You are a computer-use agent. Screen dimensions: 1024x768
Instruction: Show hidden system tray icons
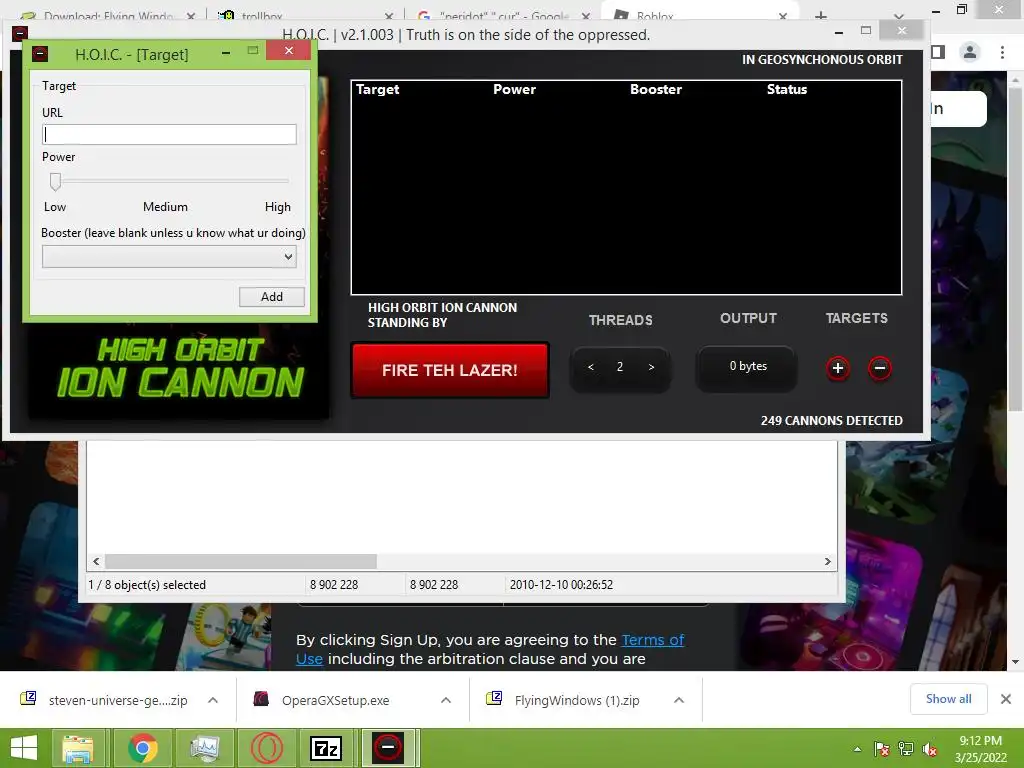(857, 749)
